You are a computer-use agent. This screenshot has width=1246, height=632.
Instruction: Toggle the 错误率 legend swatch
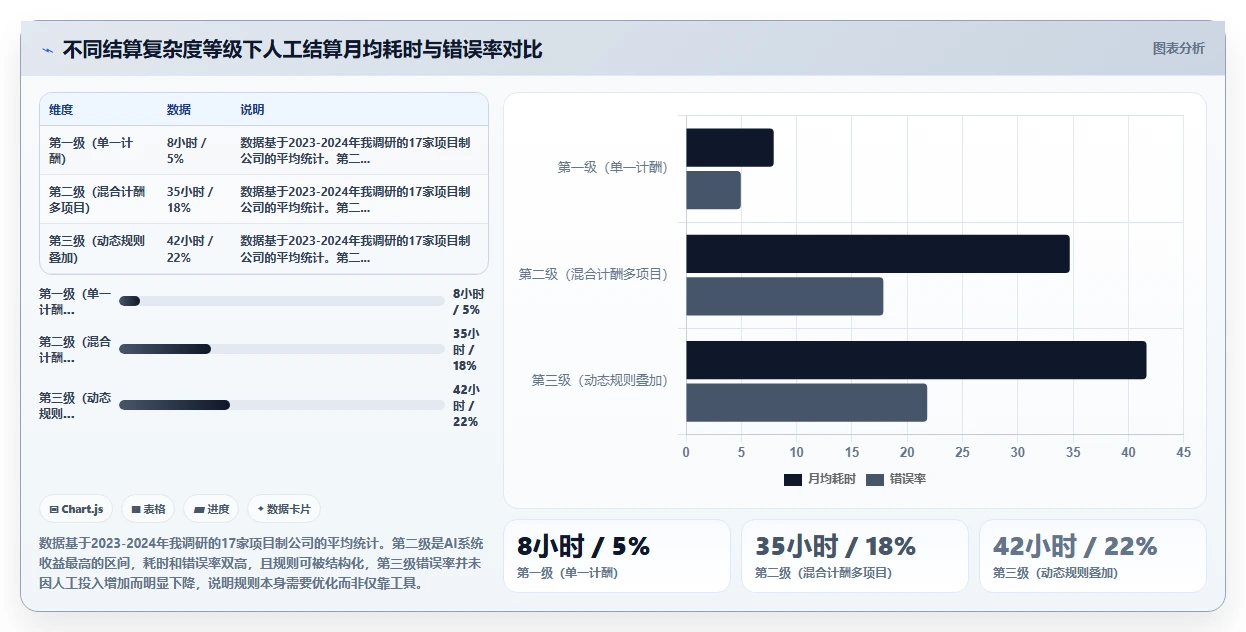pos(875,480)
